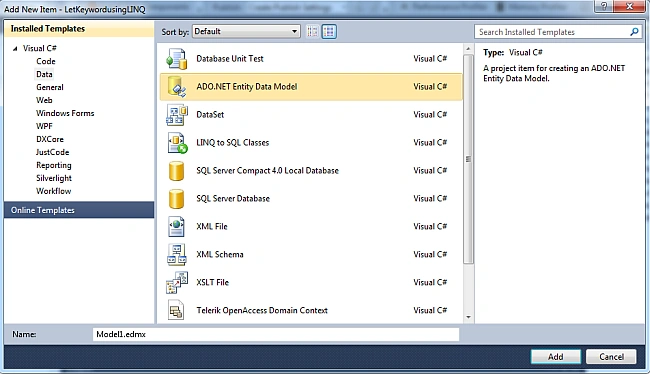Select the DXCore category
The width and height of the screenshot is (650, 374).
tap(50, 139)
